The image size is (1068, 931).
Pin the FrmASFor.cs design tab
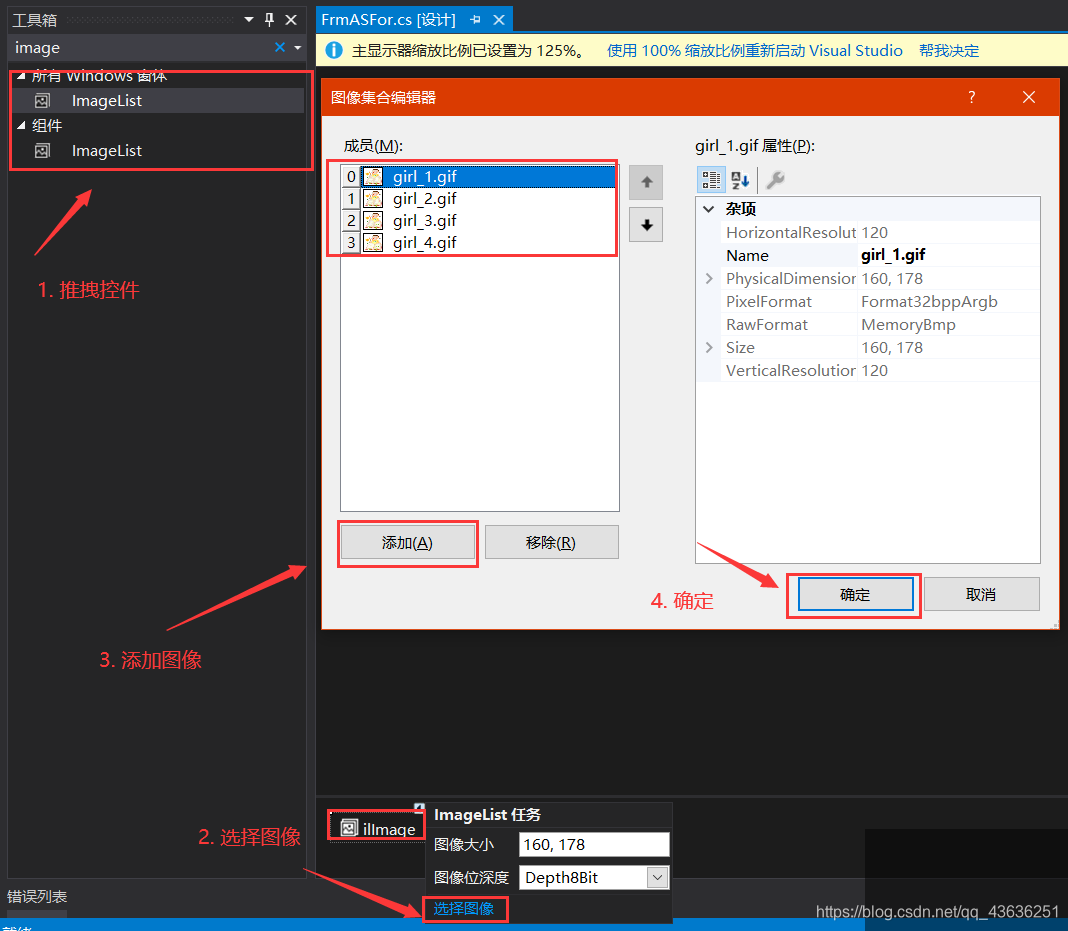tap(475, 20)
